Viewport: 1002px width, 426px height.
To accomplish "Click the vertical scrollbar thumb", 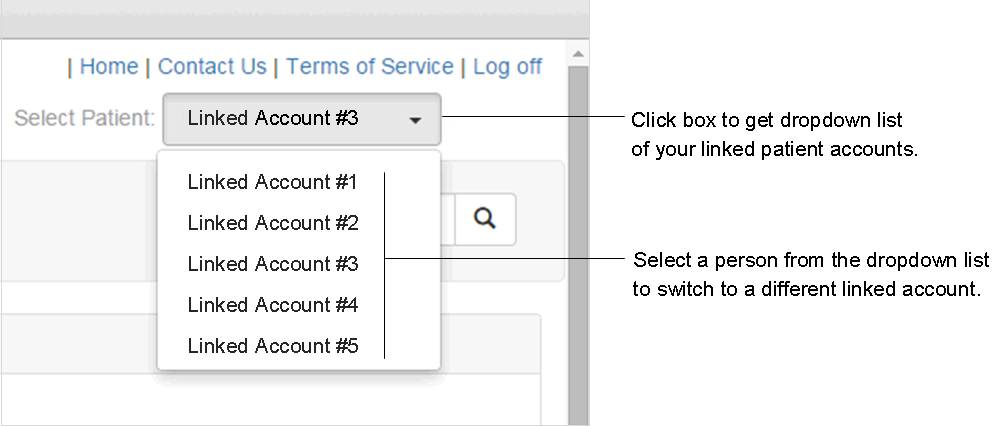I will tap(578, 245).
